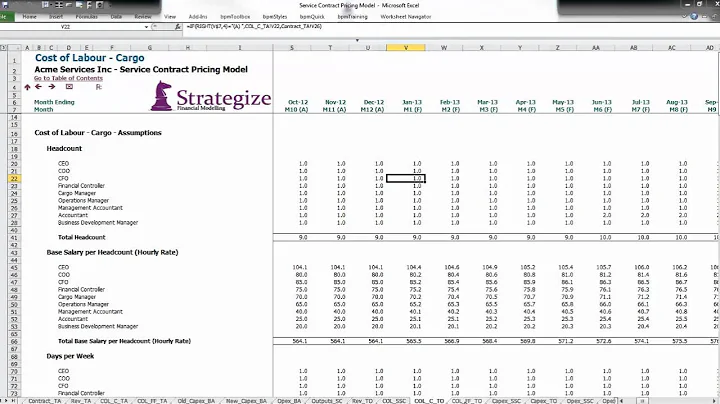
Task: Open the View ribbon tab
Action: click(x=170, y=17)
